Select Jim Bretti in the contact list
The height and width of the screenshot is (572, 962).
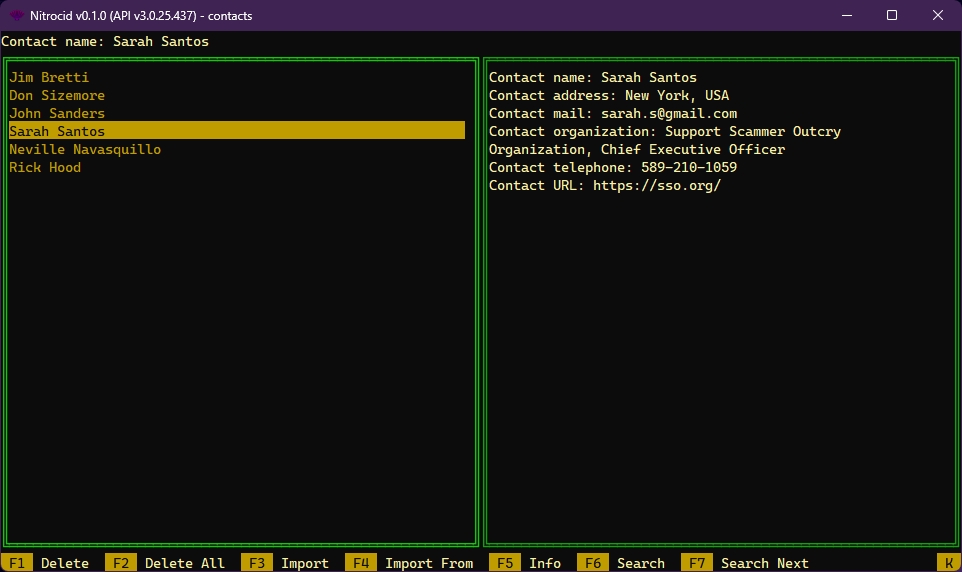(49, 77)
